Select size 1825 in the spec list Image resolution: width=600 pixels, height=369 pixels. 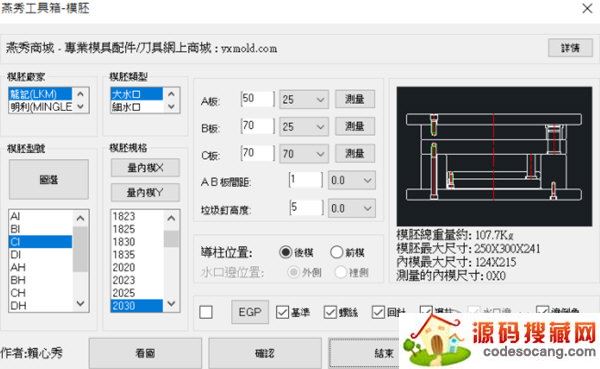pyautogui.click(x=137, y=229)
